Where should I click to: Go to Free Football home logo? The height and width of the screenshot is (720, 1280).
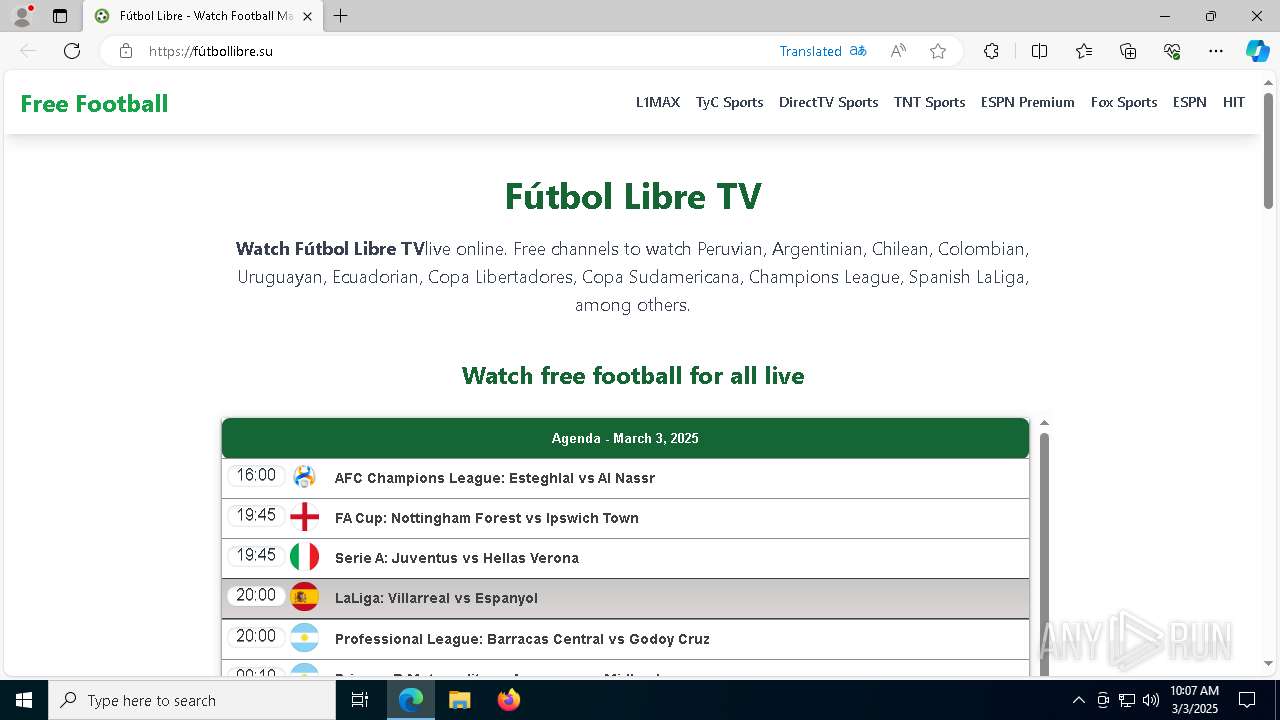click(94, 104)
